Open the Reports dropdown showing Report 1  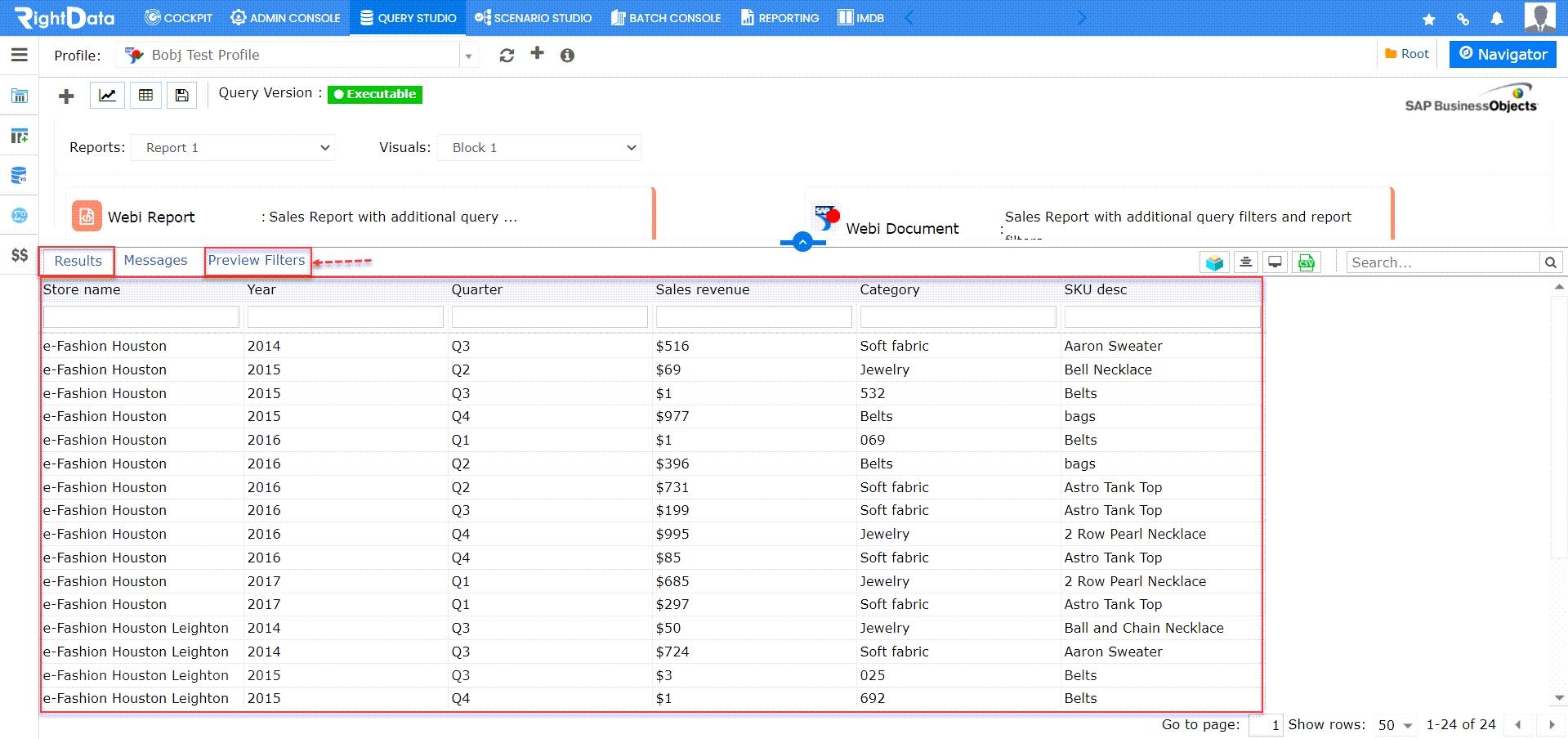point(233,147)
